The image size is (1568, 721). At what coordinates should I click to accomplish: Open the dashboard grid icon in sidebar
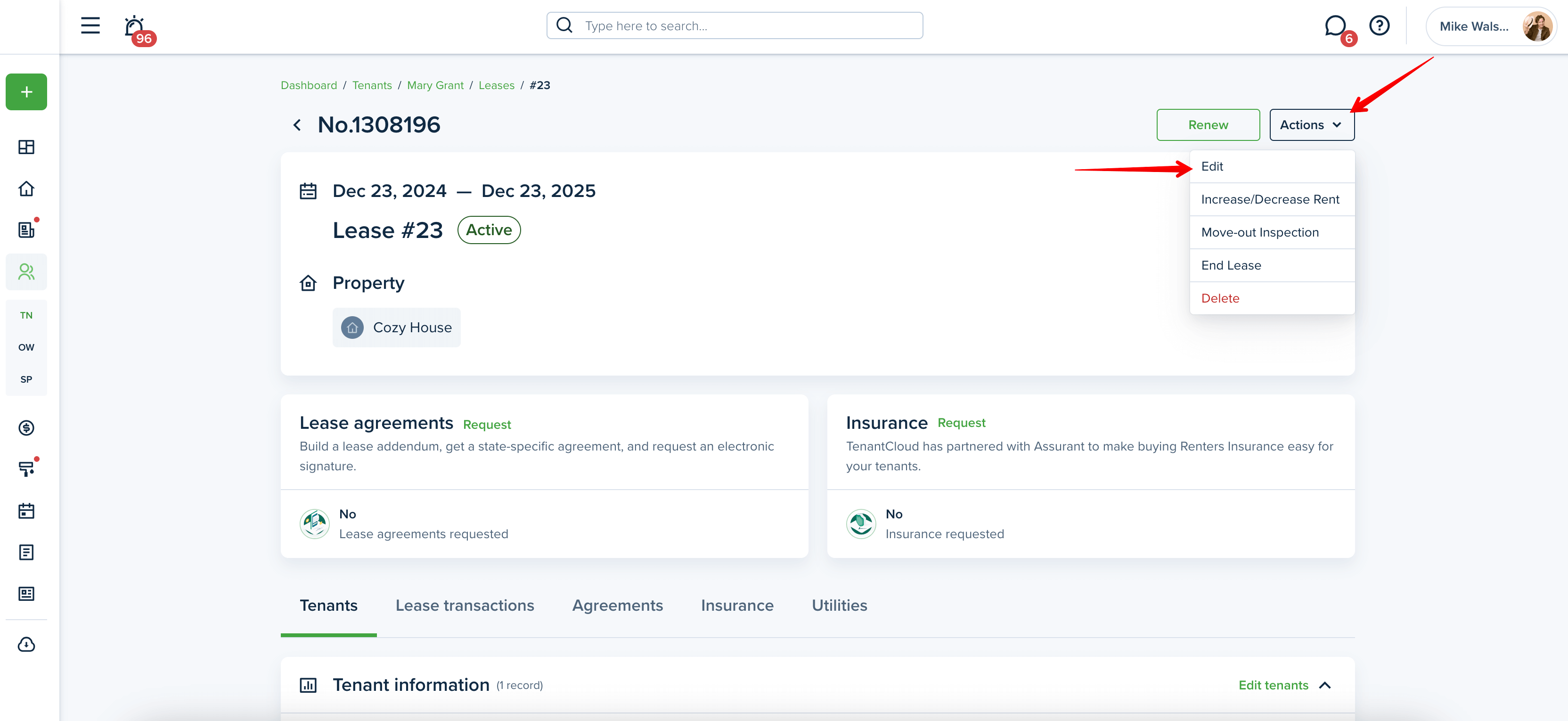(26, 147)
